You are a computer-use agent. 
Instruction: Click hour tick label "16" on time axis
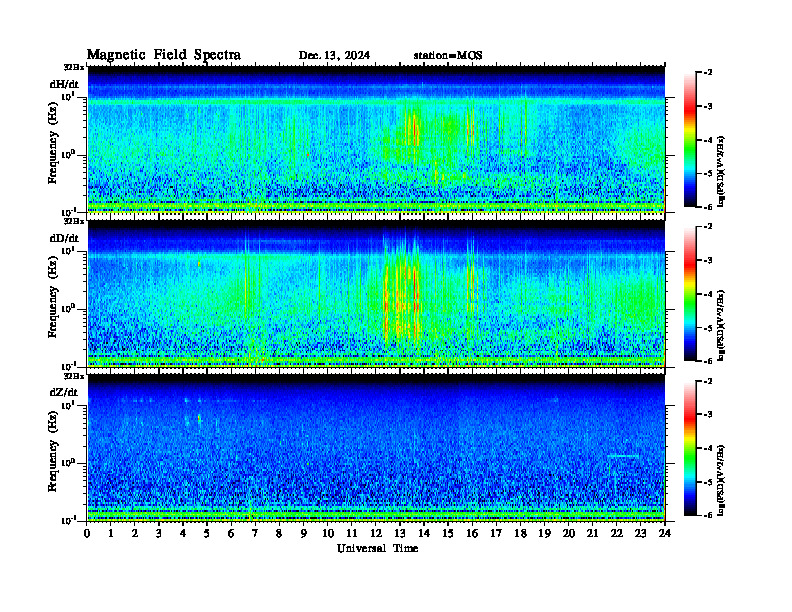472,533
